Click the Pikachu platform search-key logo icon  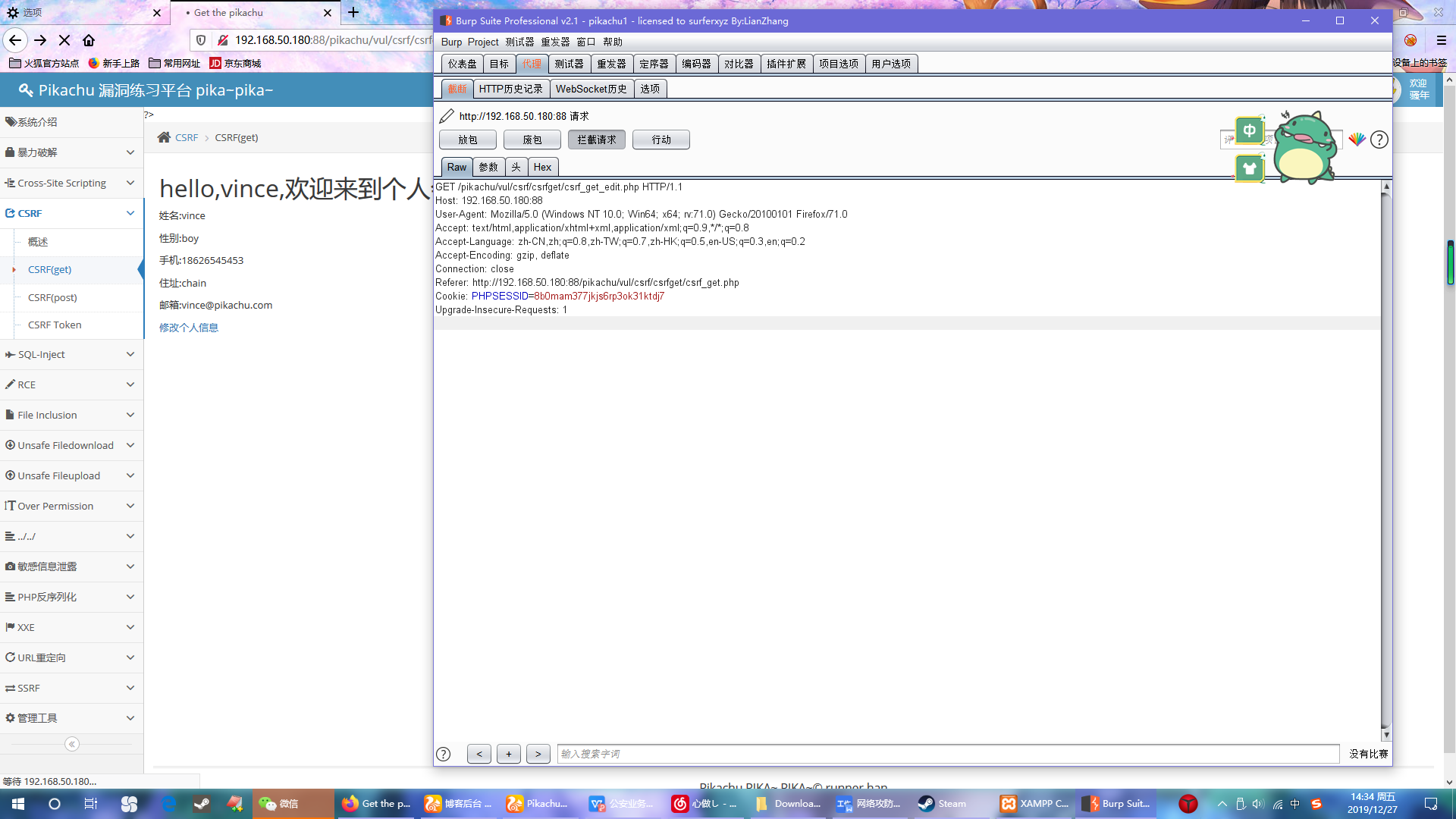point(25,90)
